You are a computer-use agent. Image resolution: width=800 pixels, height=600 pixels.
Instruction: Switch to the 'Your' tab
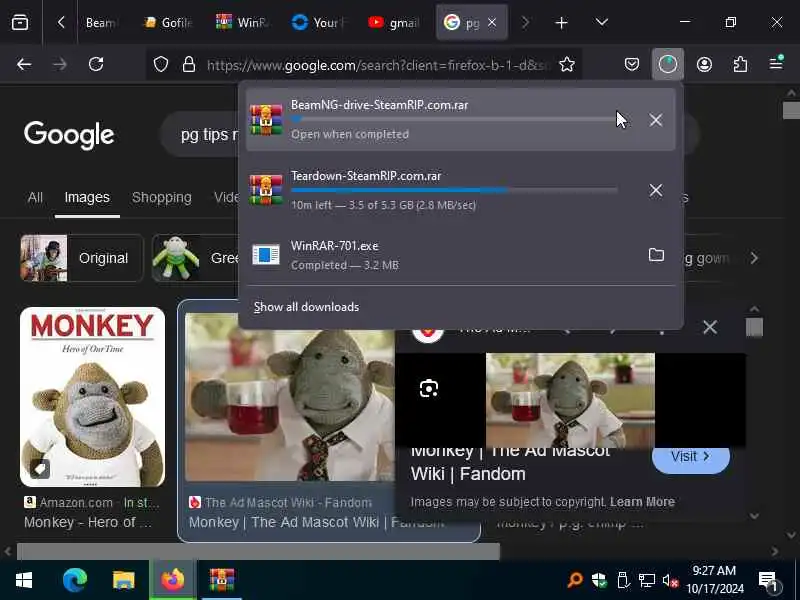pos(320,22)
